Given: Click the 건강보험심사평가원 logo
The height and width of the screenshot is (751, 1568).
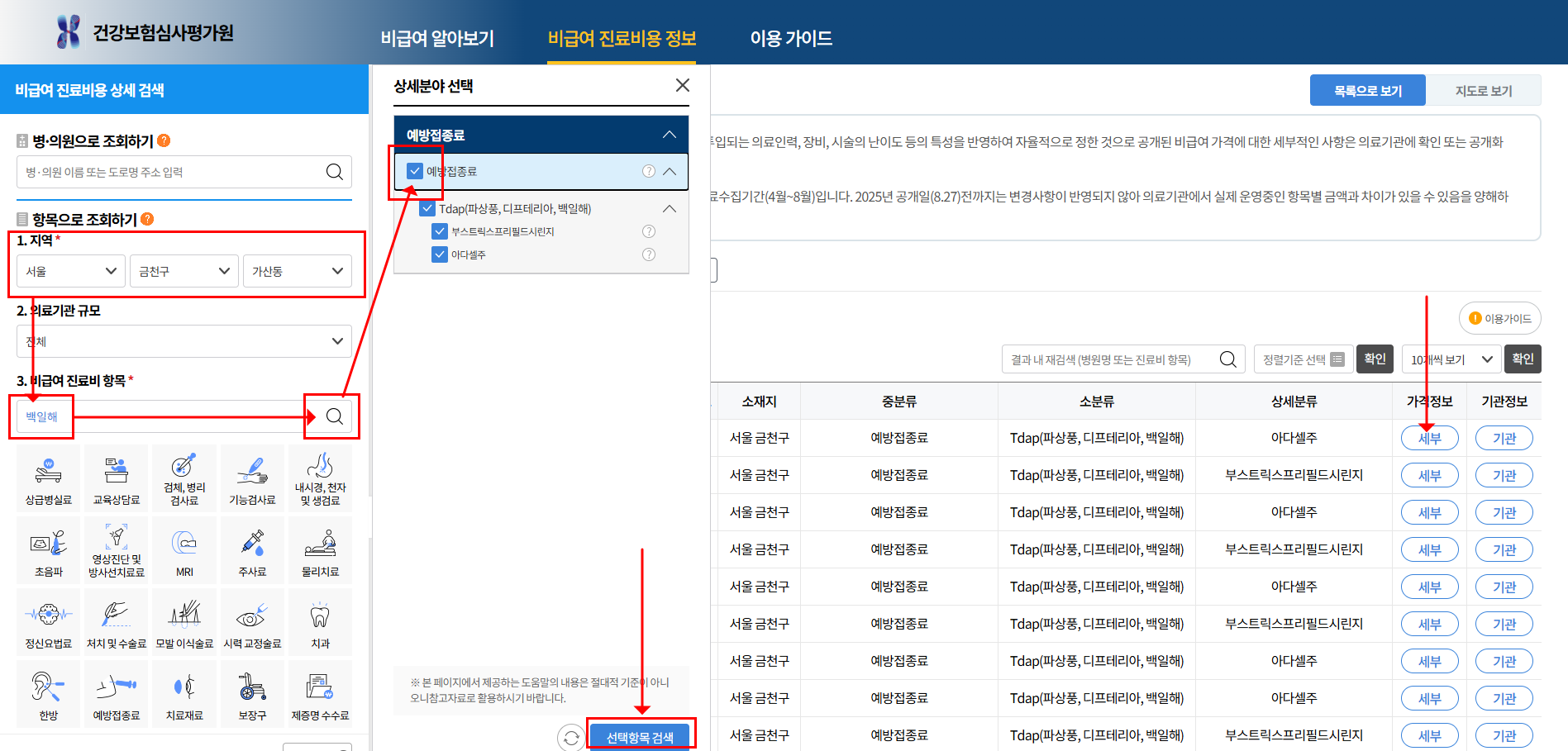Looking at the screenshot, I should point(145,32).
